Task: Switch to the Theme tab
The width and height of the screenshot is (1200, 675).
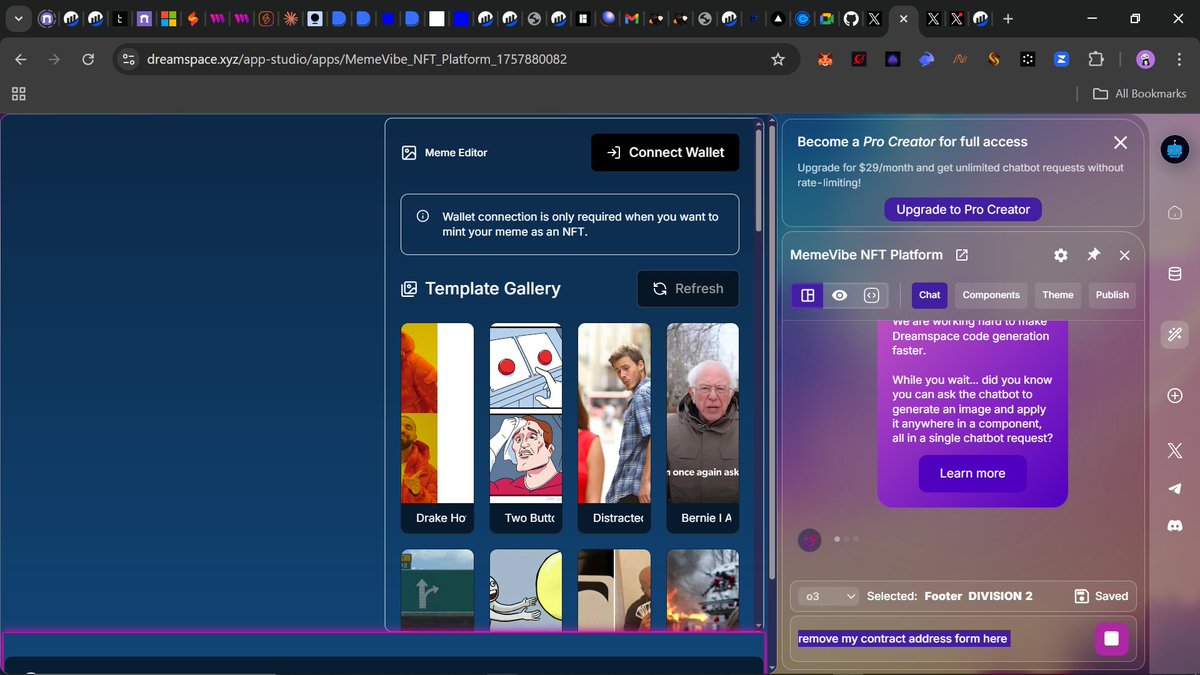Action: click(1058, 295)
